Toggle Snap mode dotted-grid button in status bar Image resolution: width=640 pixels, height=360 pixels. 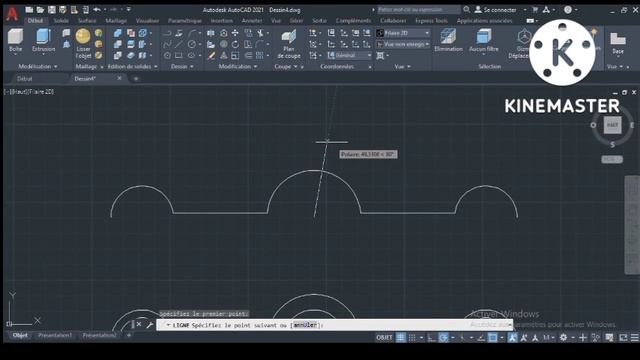(412, 338)
